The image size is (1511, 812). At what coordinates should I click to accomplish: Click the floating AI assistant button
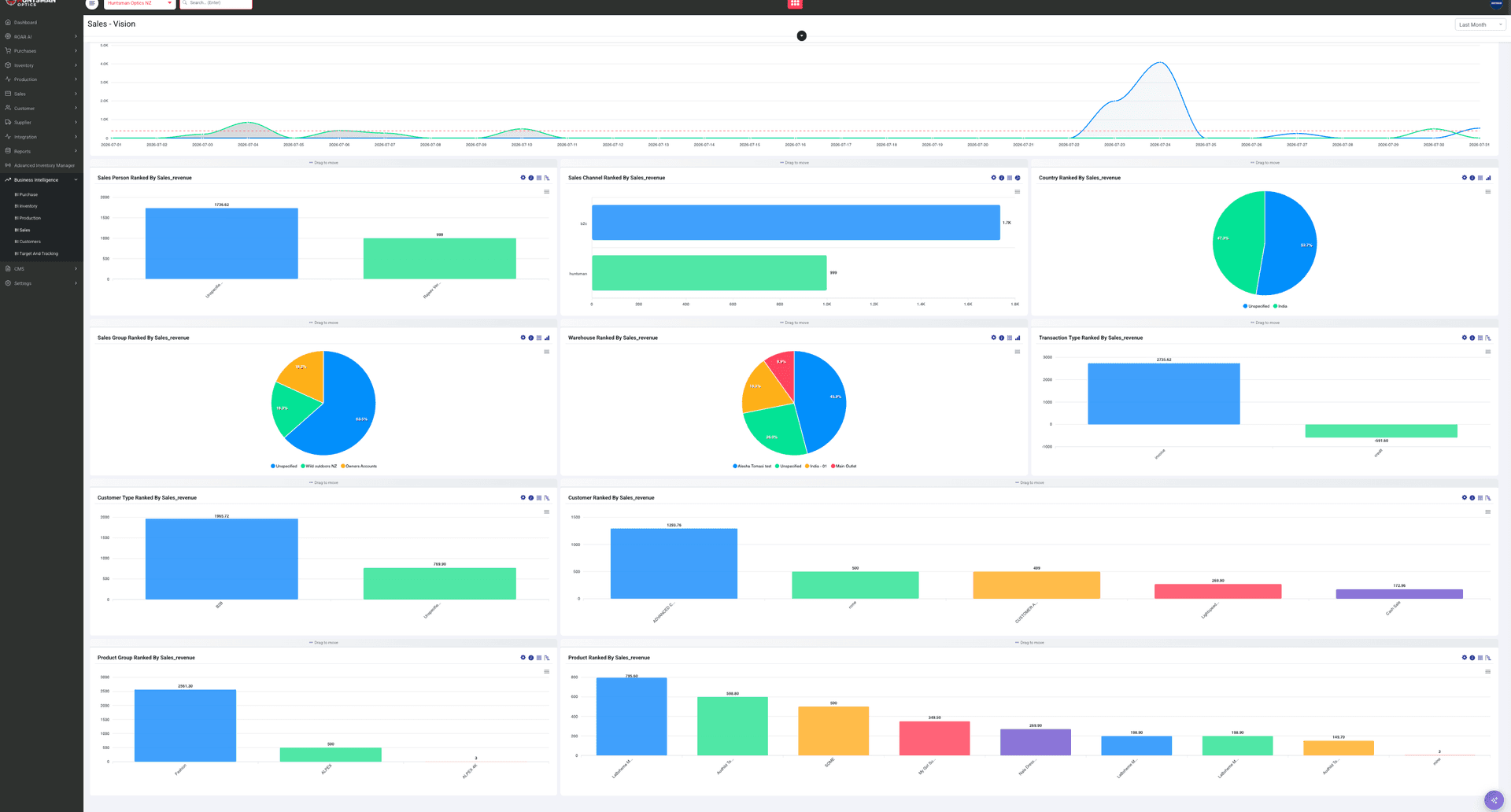[x=1494, y=799]
